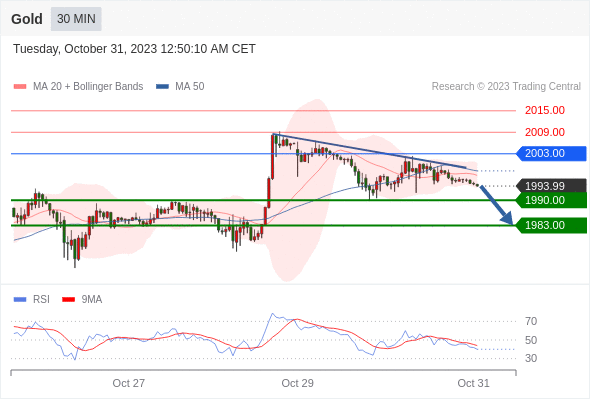This screenshot has width=590, height=400.
Task: Click the MA 50 legend label
Action: coord(190,87)
